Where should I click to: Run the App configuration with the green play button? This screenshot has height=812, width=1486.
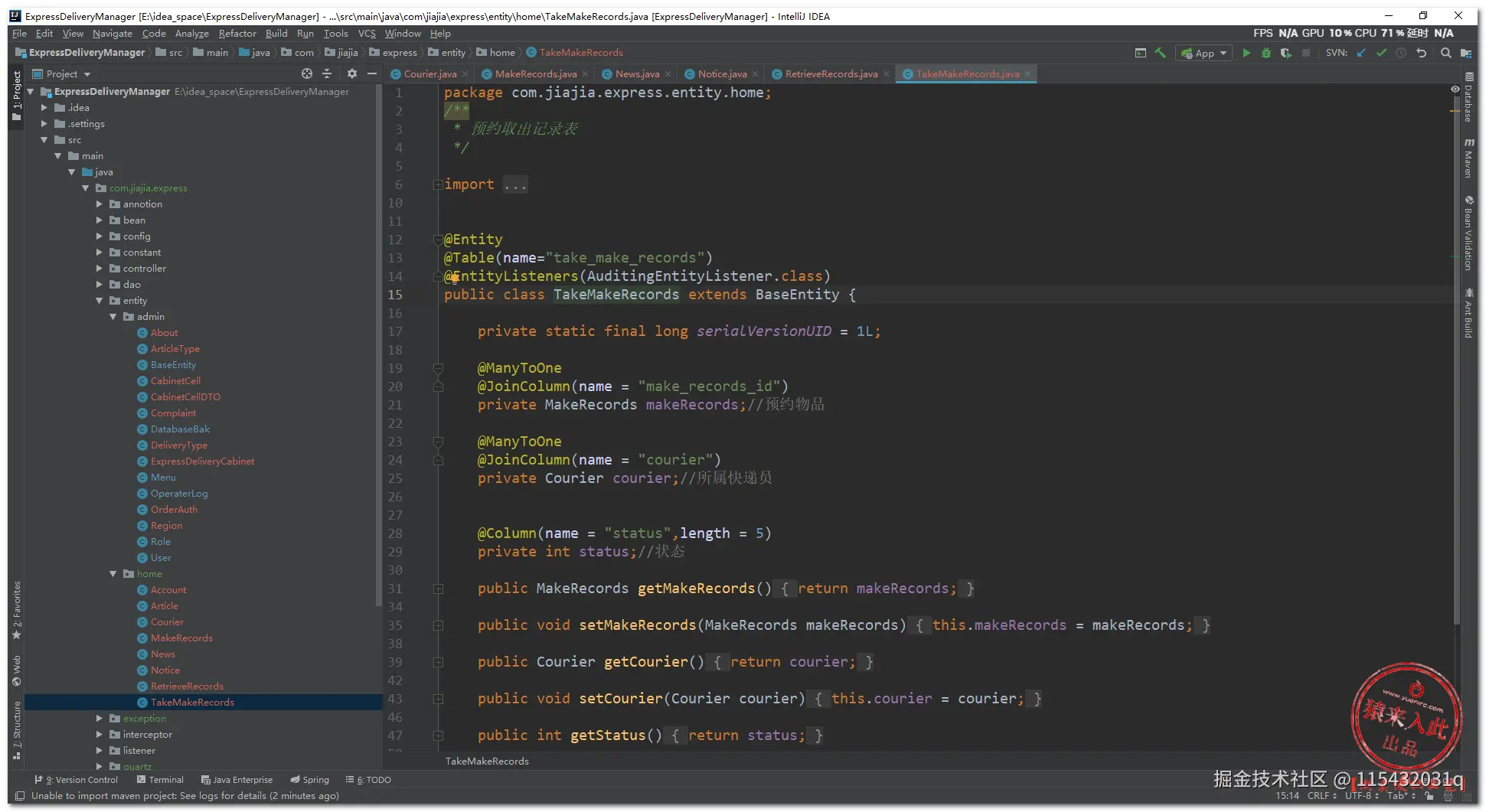tap(1246, 53)
